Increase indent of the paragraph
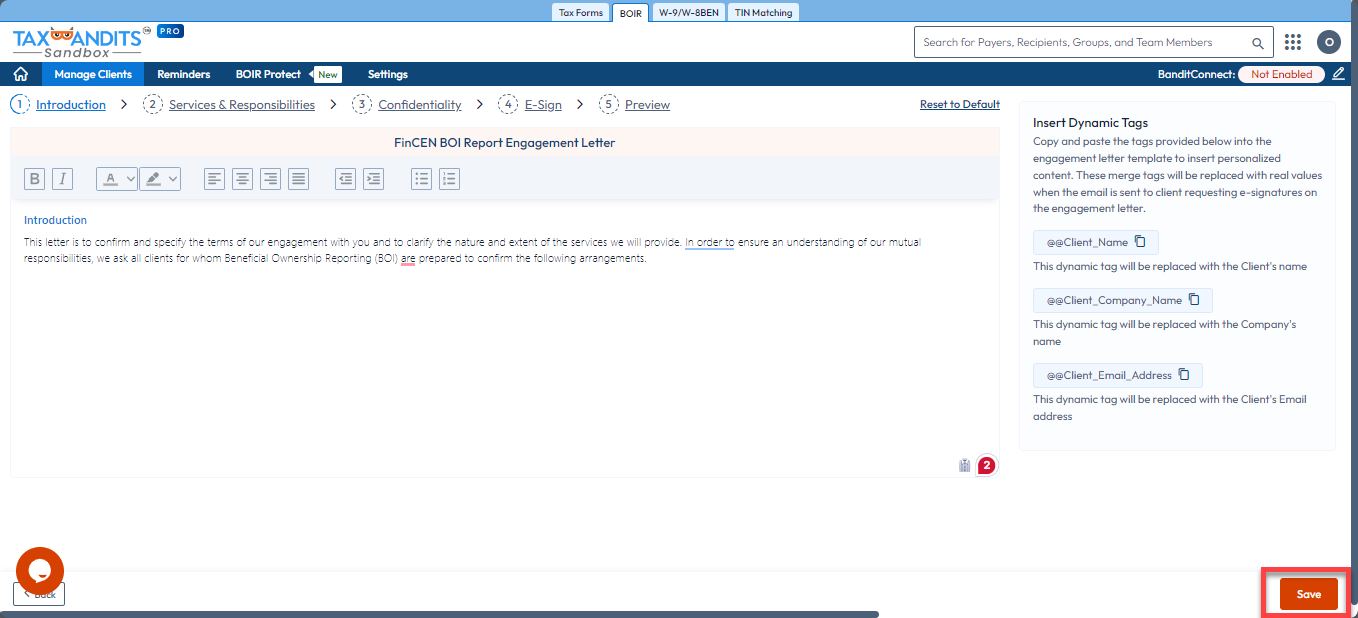The width and height of the screenshot is (1358, 618). click(373, 179)
